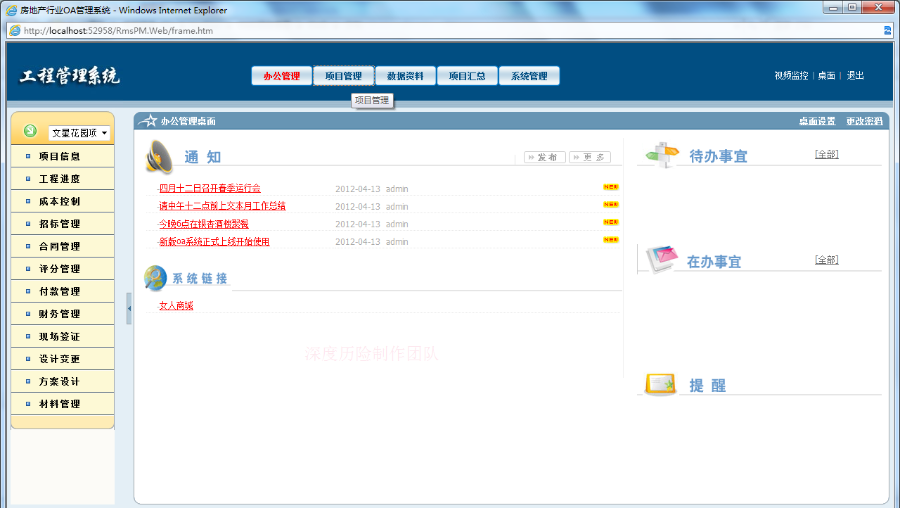Screen dimensions: 900x508
Task: Click the compatibility icon at address bar end
Action: pyautogui.click(x=887, y=31)
